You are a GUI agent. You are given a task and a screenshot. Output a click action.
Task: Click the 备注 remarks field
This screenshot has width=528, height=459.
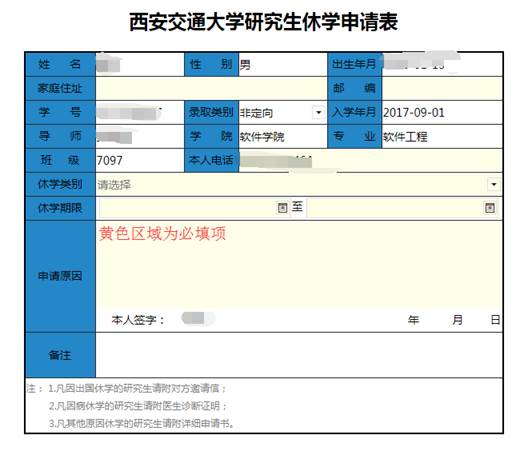[299, 355]
